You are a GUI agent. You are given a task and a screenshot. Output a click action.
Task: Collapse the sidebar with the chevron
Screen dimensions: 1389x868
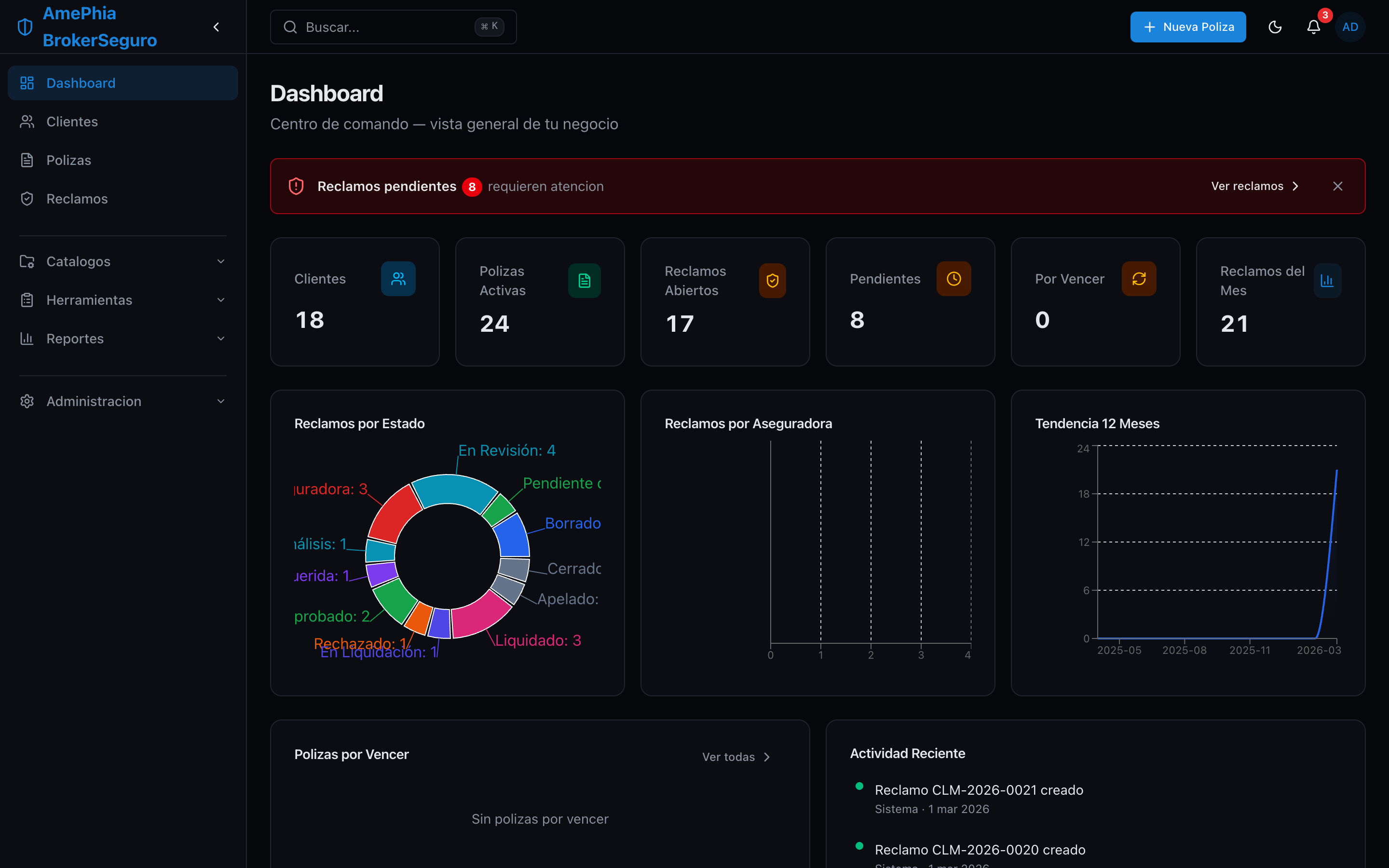point(217,27)
